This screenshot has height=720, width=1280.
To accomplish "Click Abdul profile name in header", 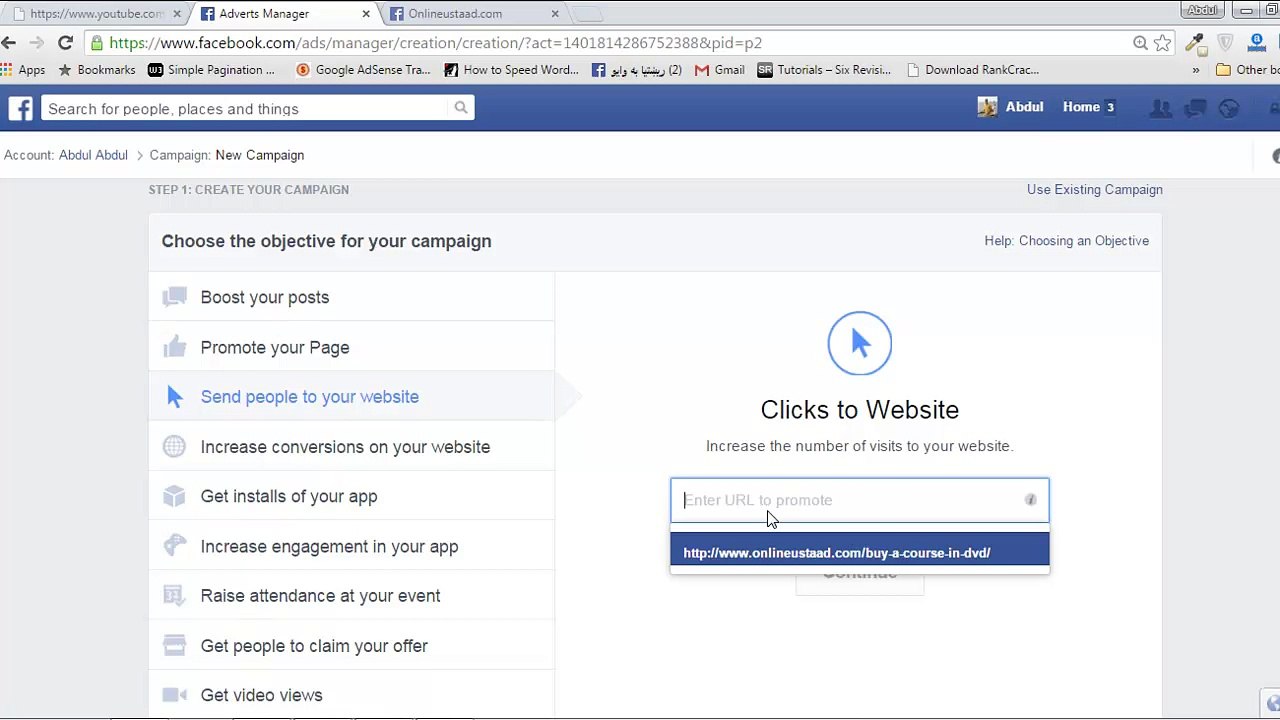I will [x=1024, y=107].
